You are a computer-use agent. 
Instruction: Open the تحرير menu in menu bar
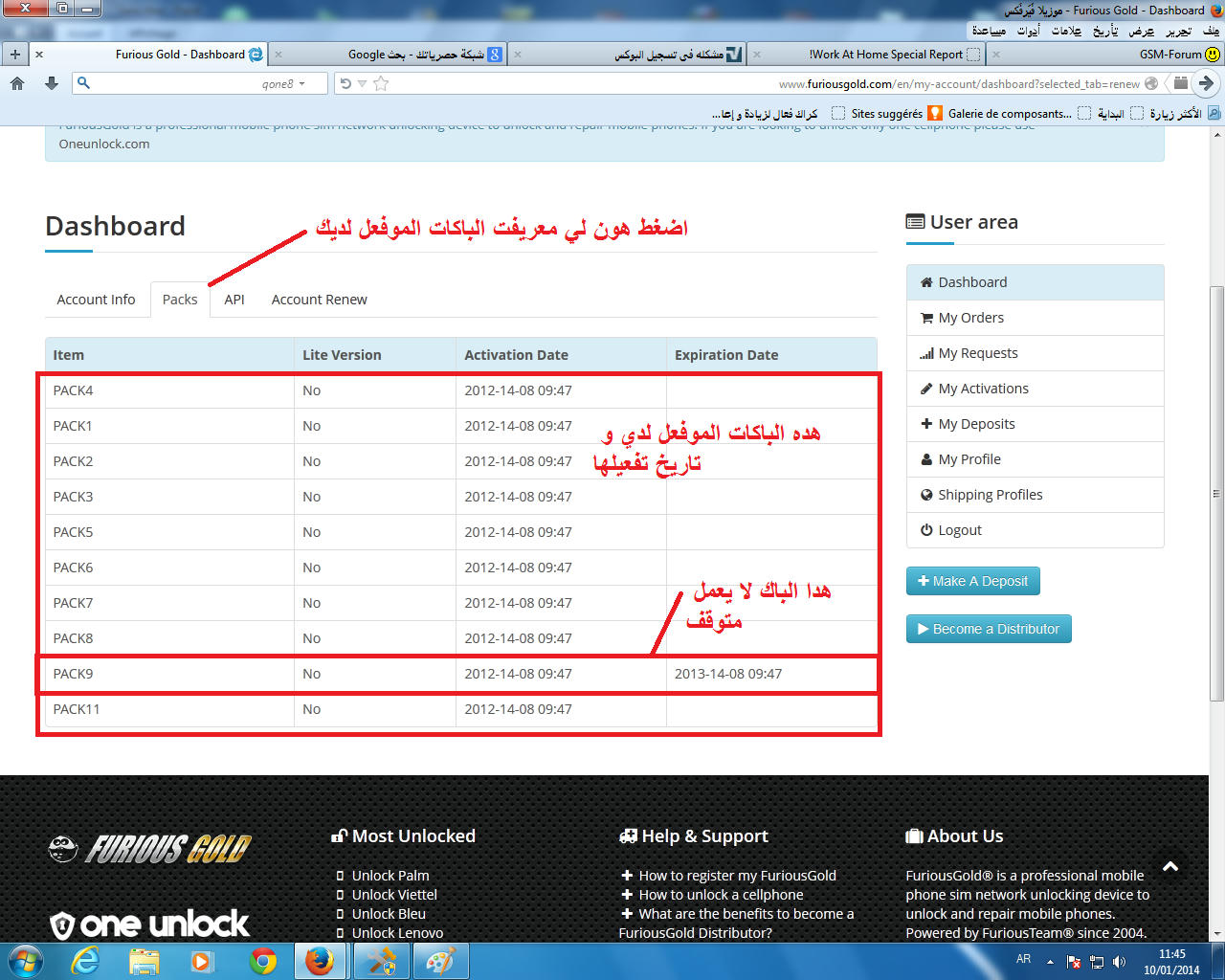(1179, 31)
